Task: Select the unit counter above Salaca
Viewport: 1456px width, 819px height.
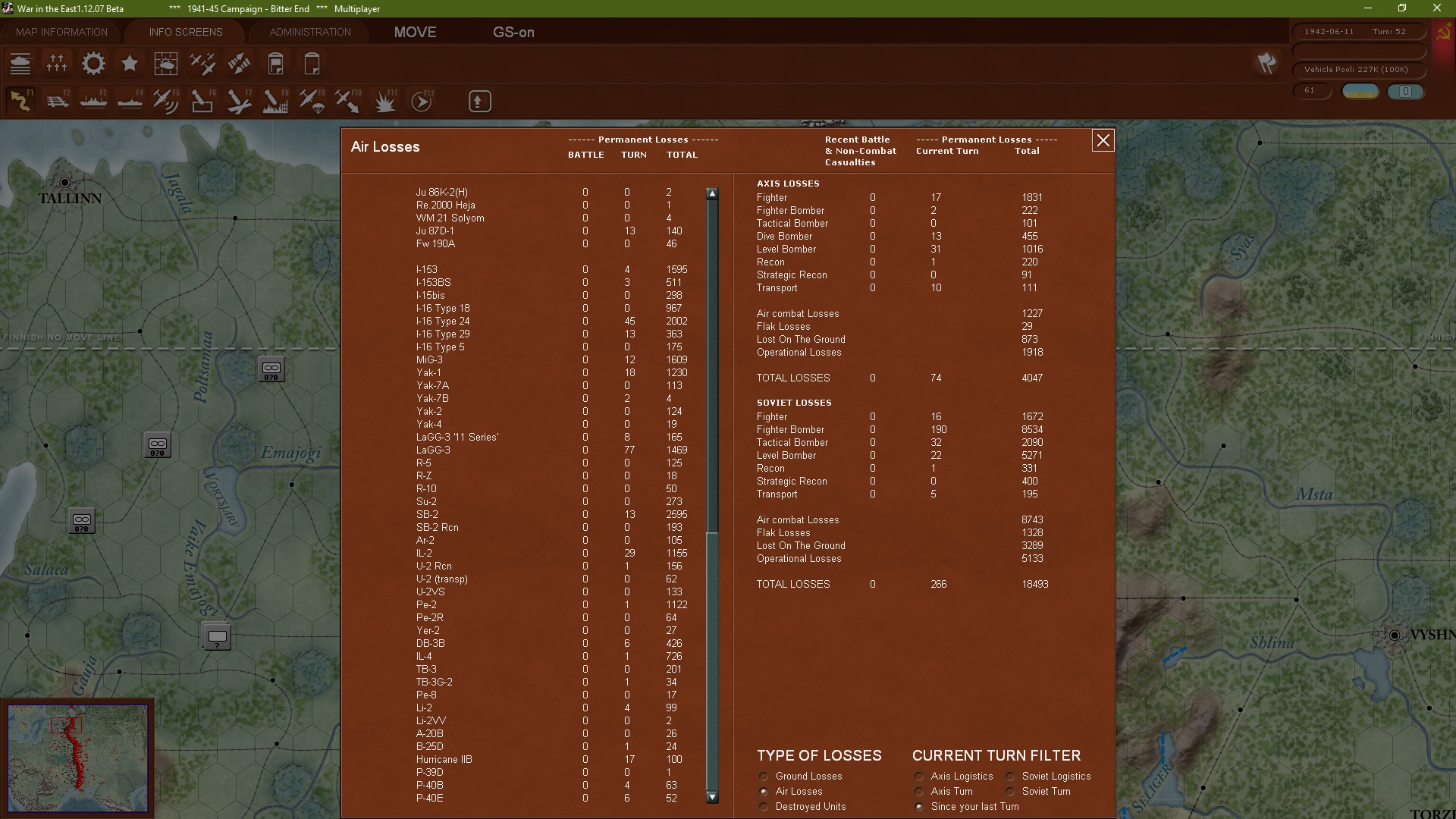Action: tap(82, 520)
